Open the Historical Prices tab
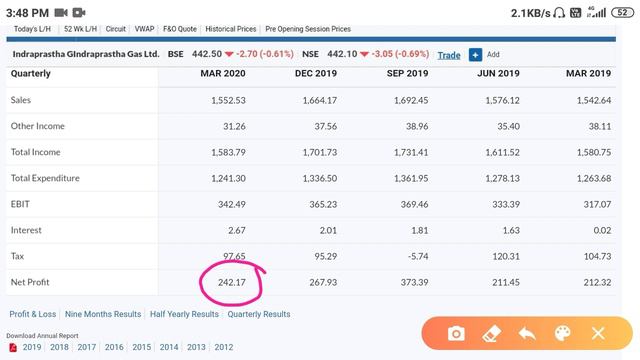Viewport: 640px width, 360px height. 231,29
